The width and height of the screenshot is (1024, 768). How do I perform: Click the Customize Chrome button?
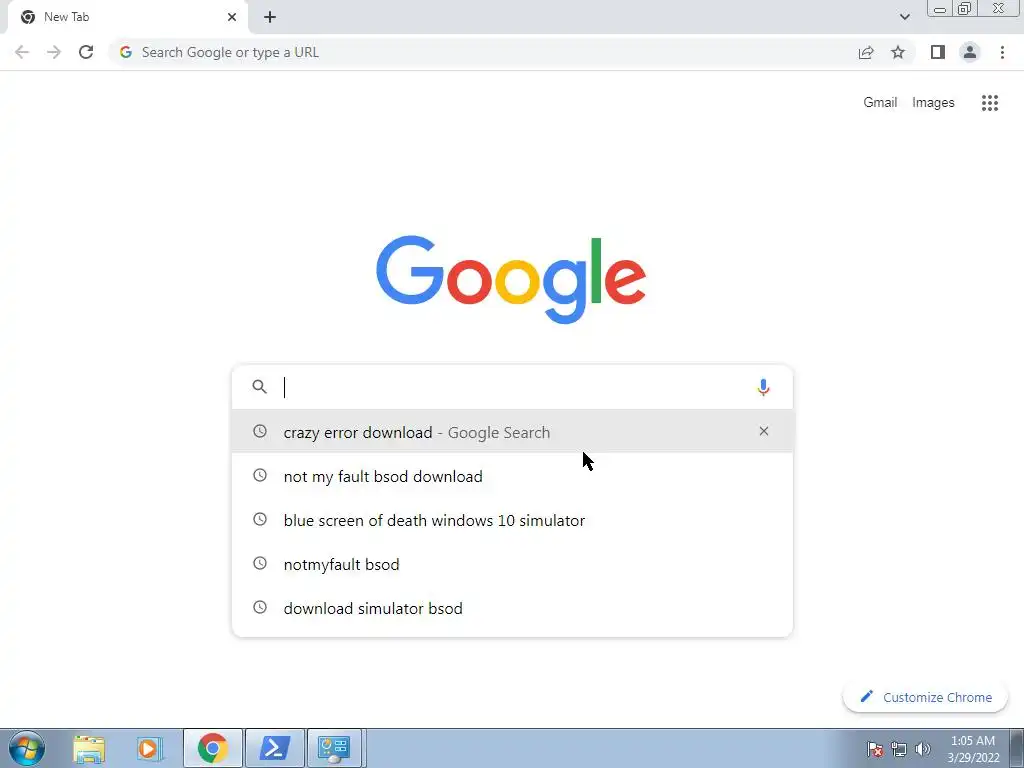coord(925,697)
